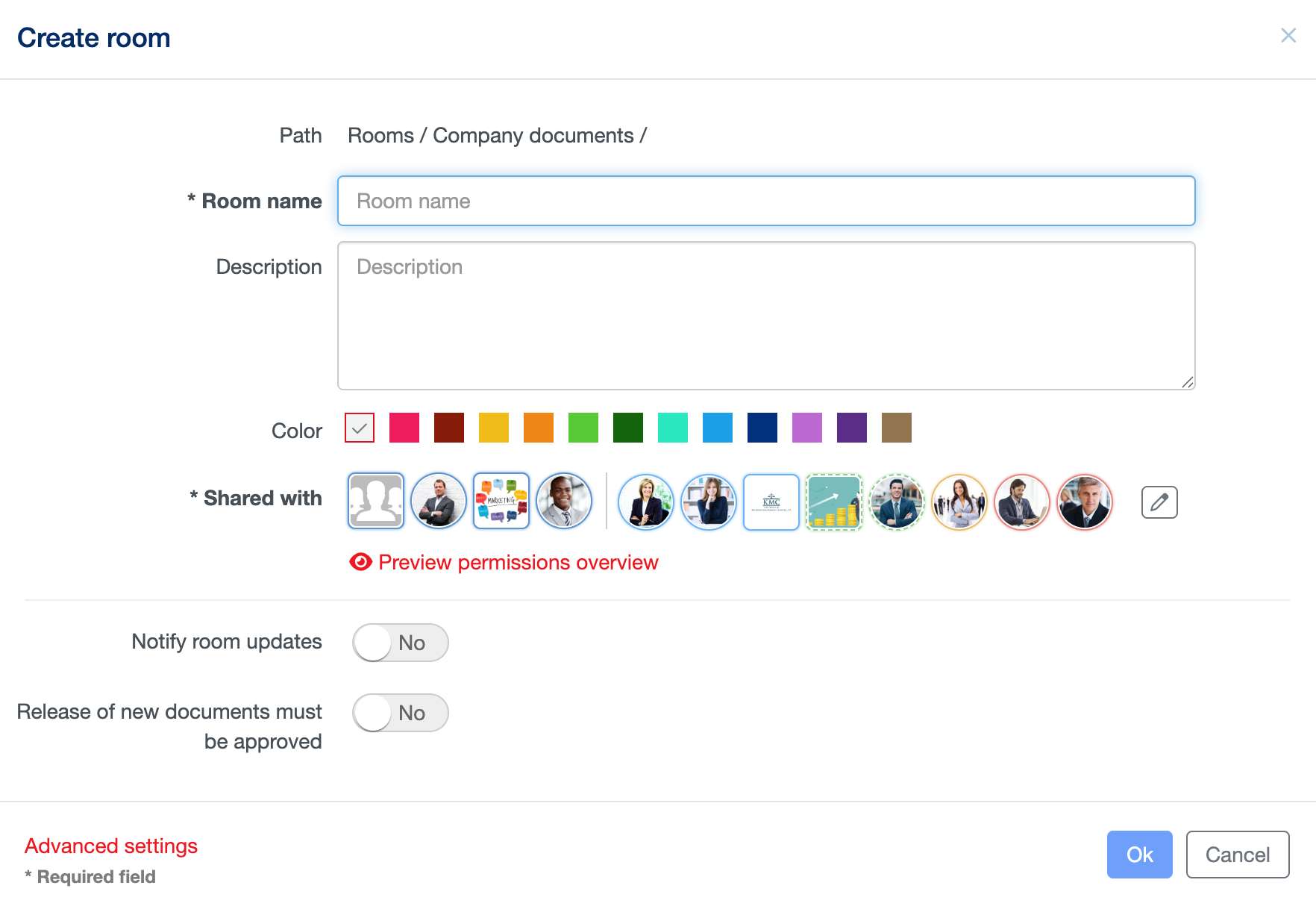
Task: Select the gray default group avatar
Action: click(376, 501)
